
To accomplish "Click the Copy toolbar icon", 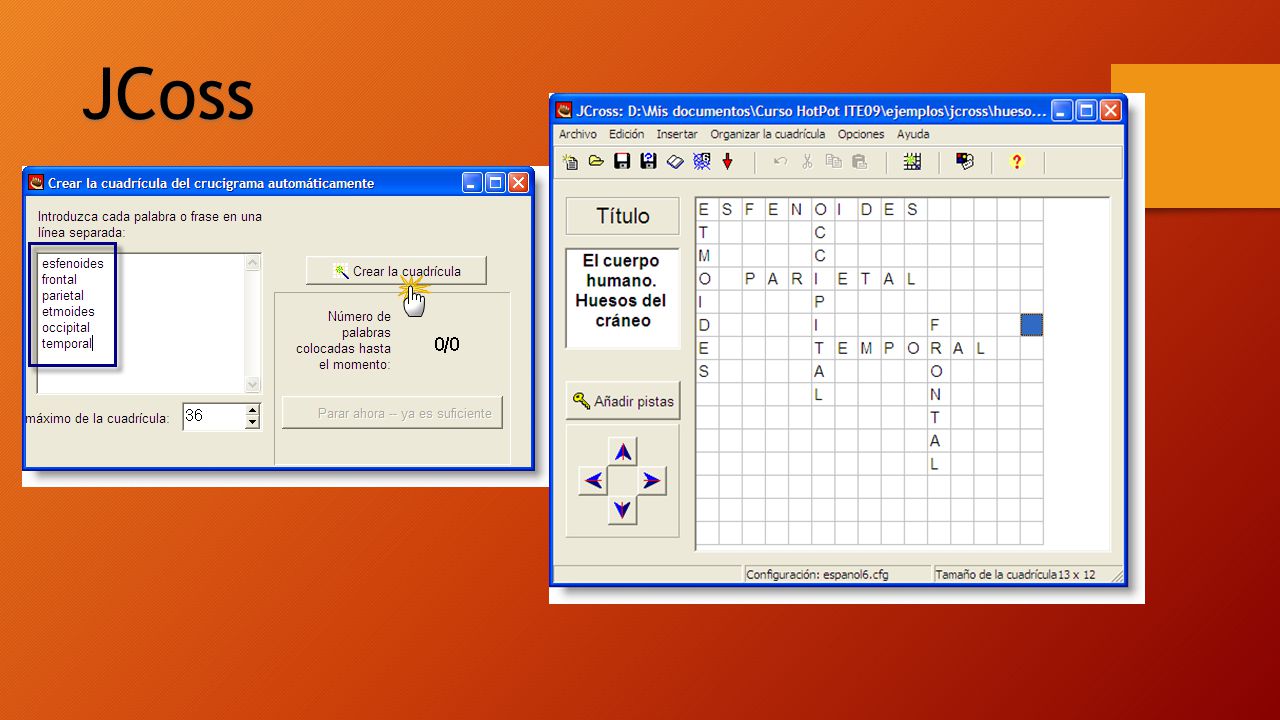I will 833,161.
